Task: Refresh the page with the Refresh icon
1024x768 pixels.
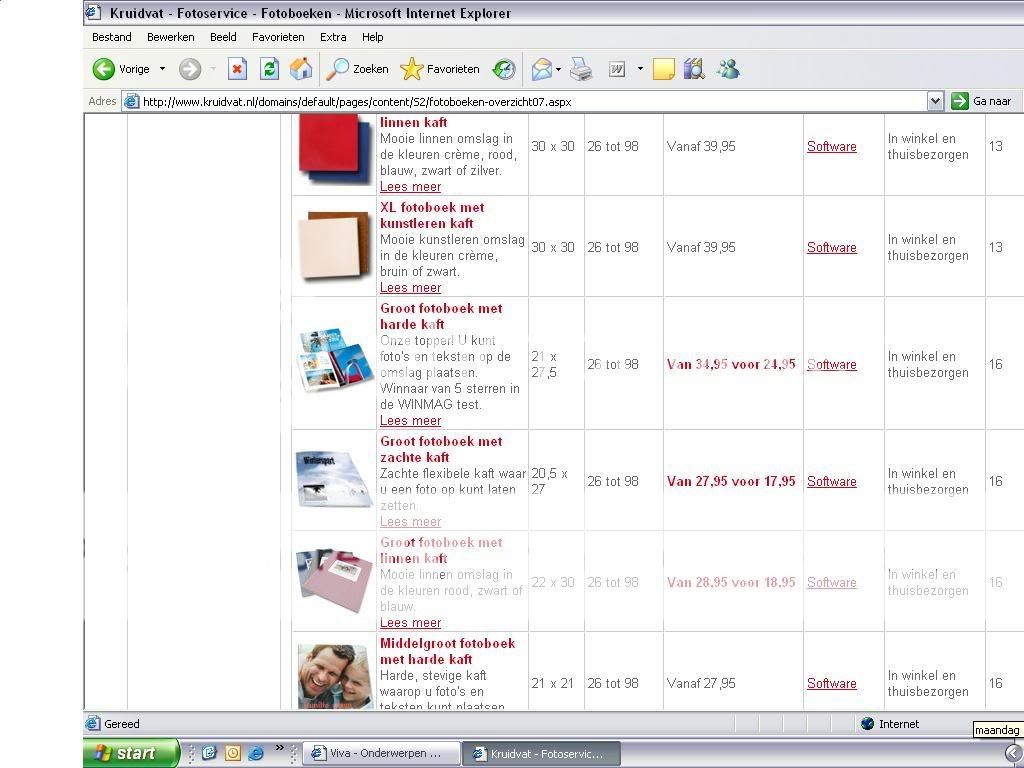Action: tap(269, 69)
